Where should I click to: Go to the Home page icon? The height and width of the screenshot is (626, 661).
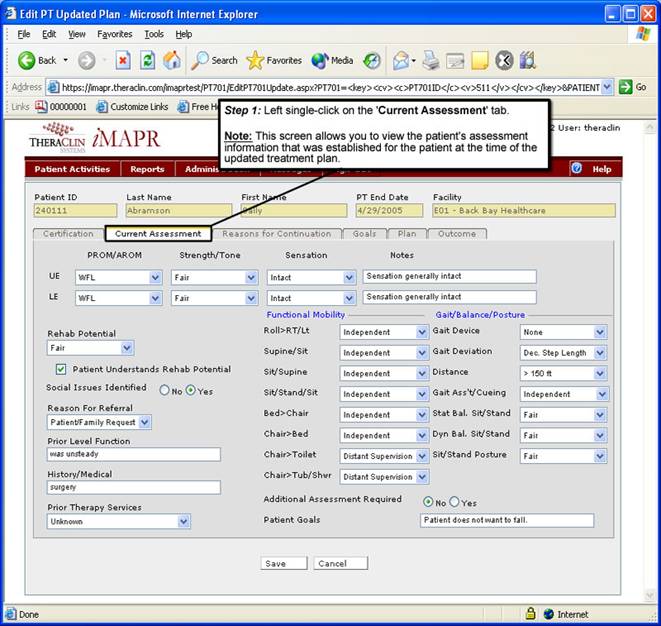click(x=172, y=60)
